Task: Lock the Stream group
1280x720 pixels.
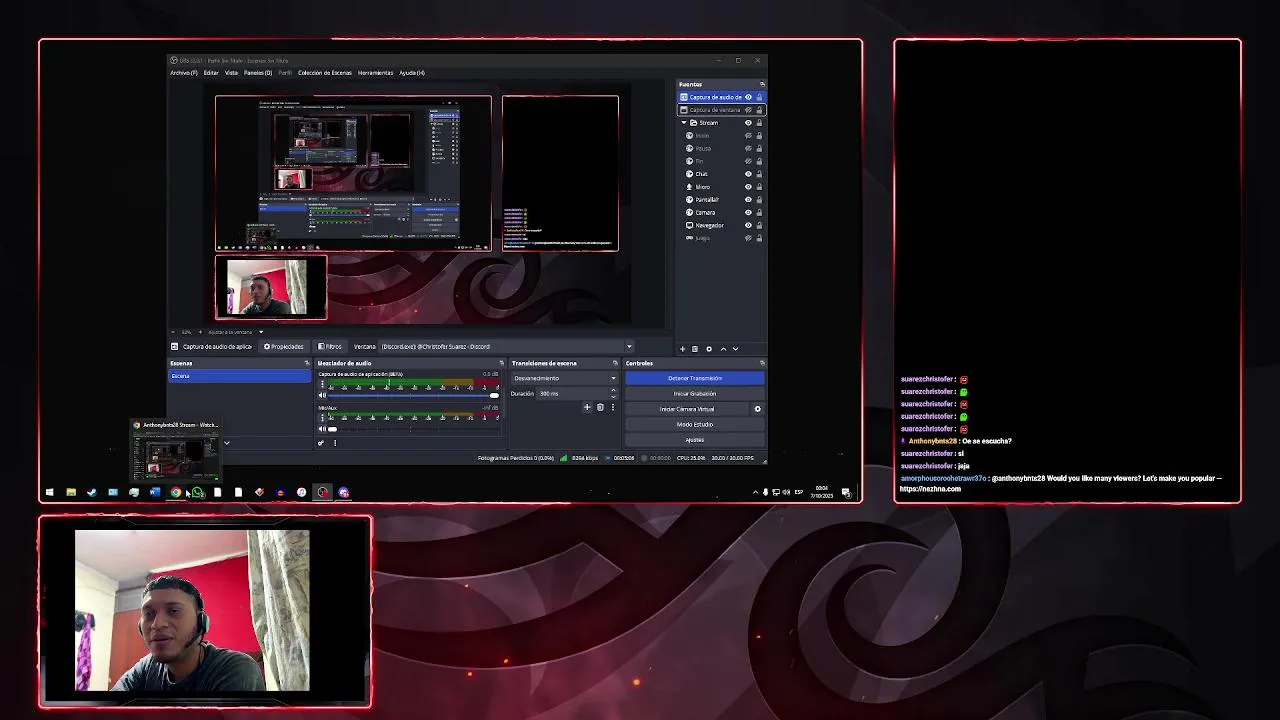Action: (x=759, y=123)
